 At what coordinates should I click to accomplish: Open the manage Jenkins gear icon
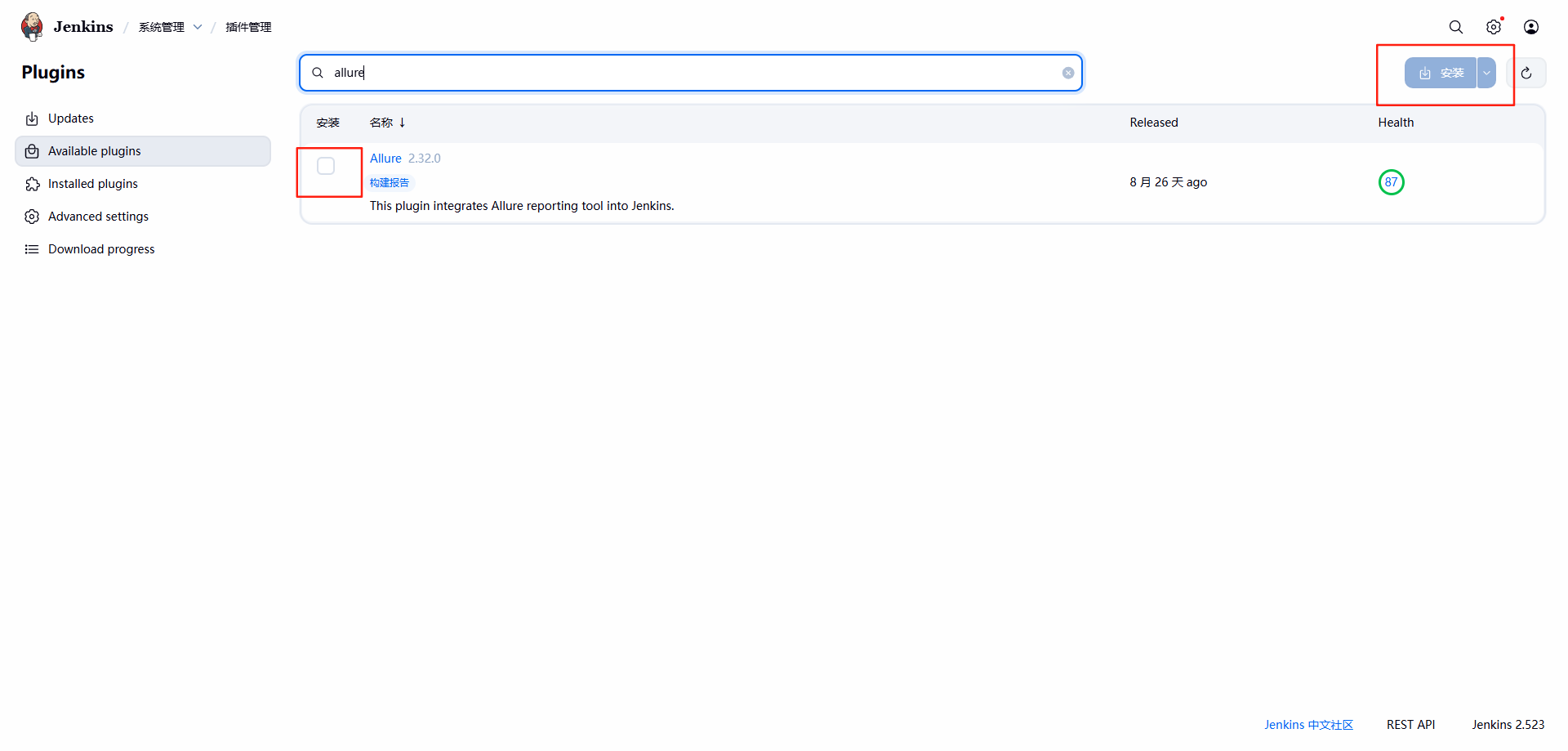click(1494, 27)
